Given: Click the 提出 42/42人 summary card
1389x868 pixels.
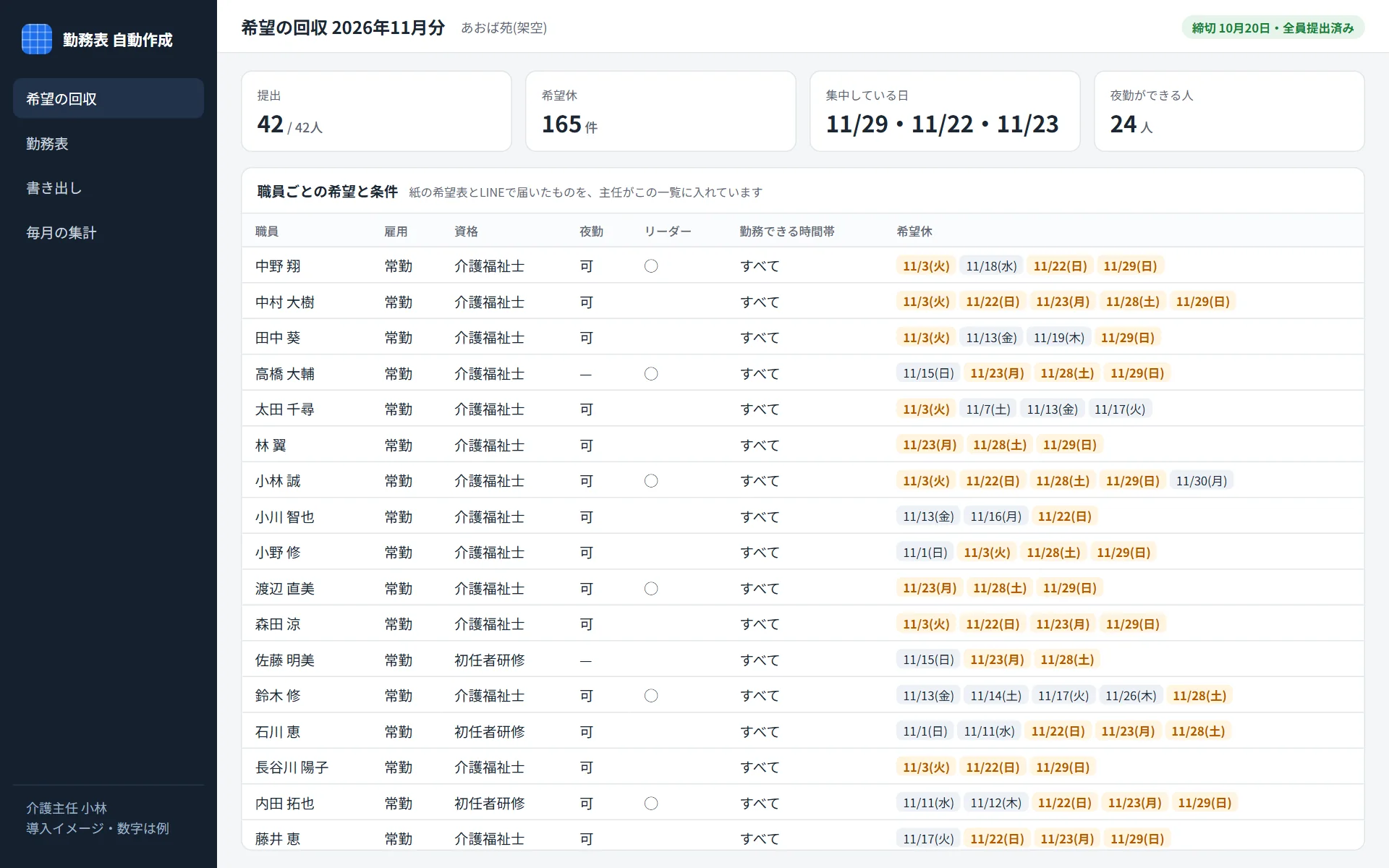Looking at the screenshot, I should click(376, 111).
